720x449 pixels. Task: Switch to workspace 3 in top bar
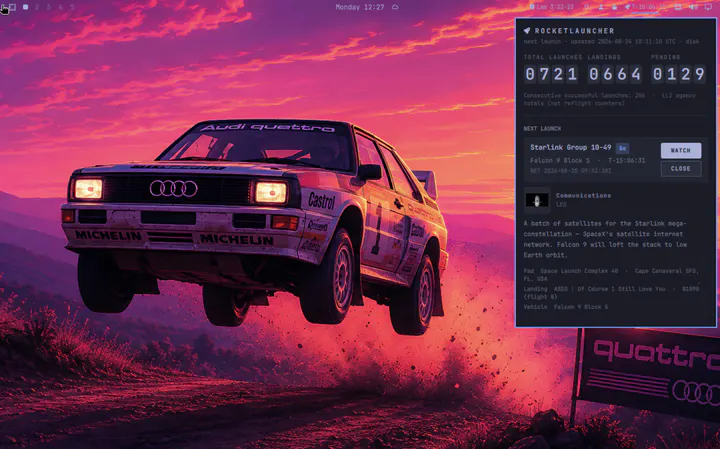coord(49,7)
